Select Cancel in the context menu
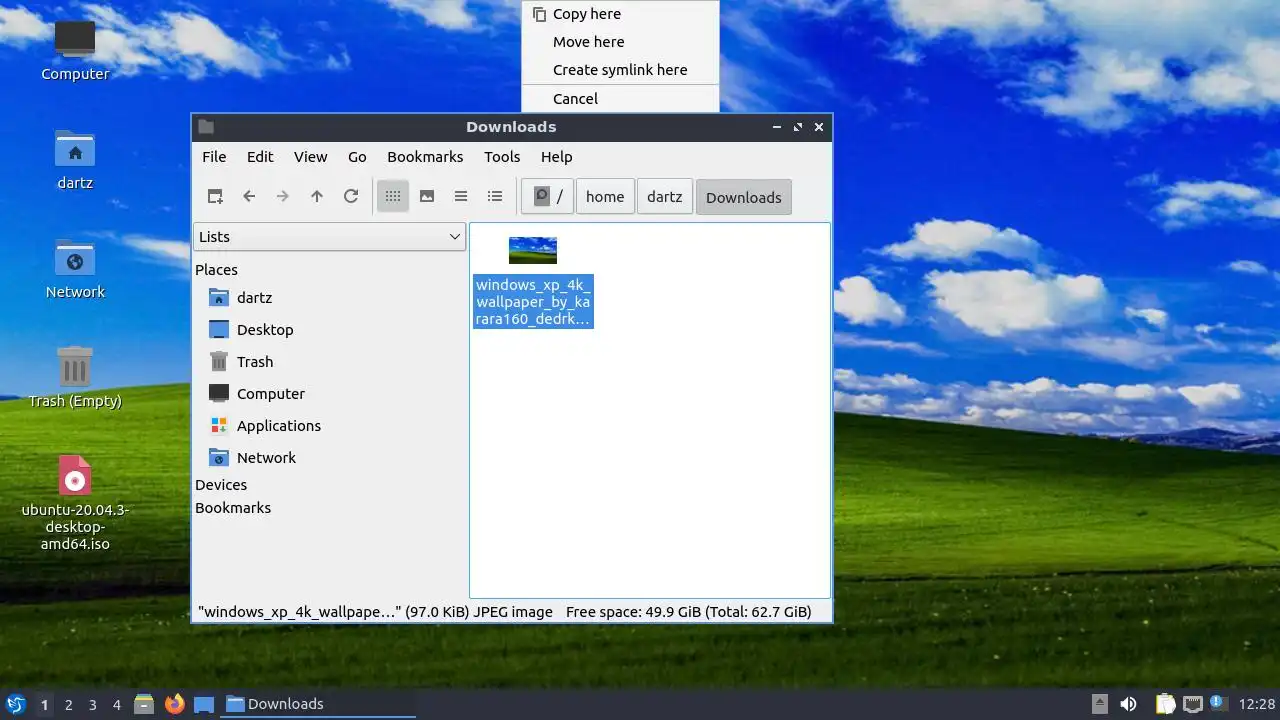This screenshot has width=1280, height=720. (x=620, y=99)
